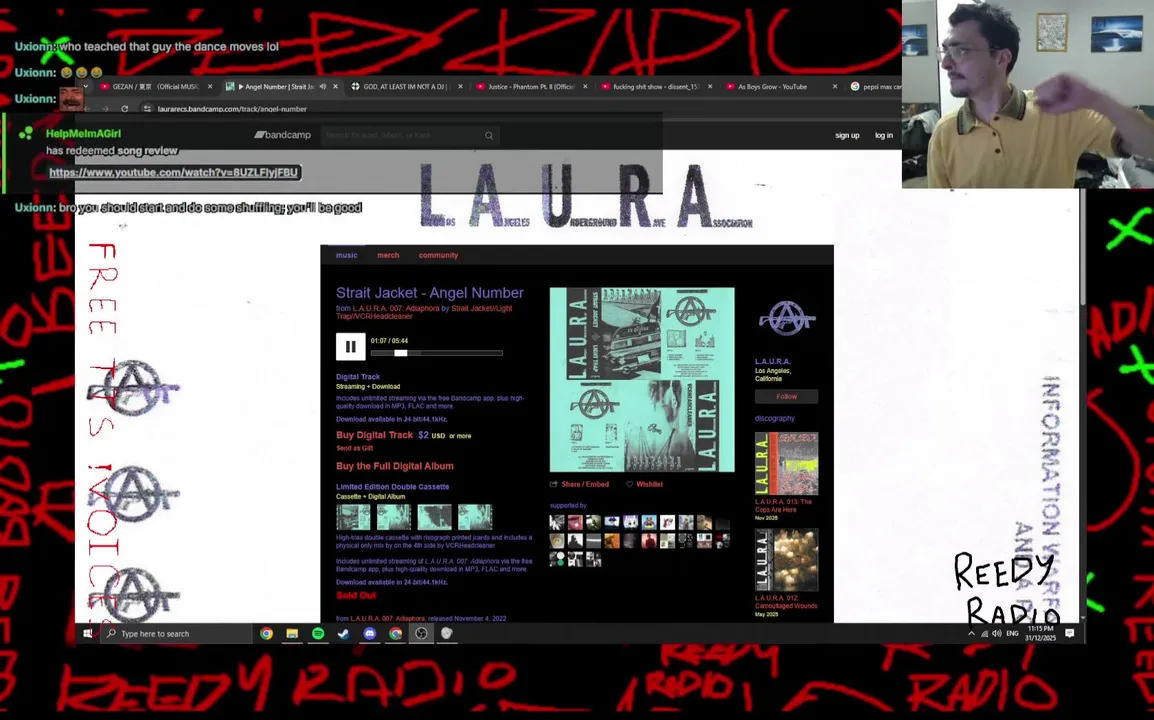The width and height of the screenshot is (1154, 720).
Task: Click Send as Gift link
Action: click(x=355, y=448)
